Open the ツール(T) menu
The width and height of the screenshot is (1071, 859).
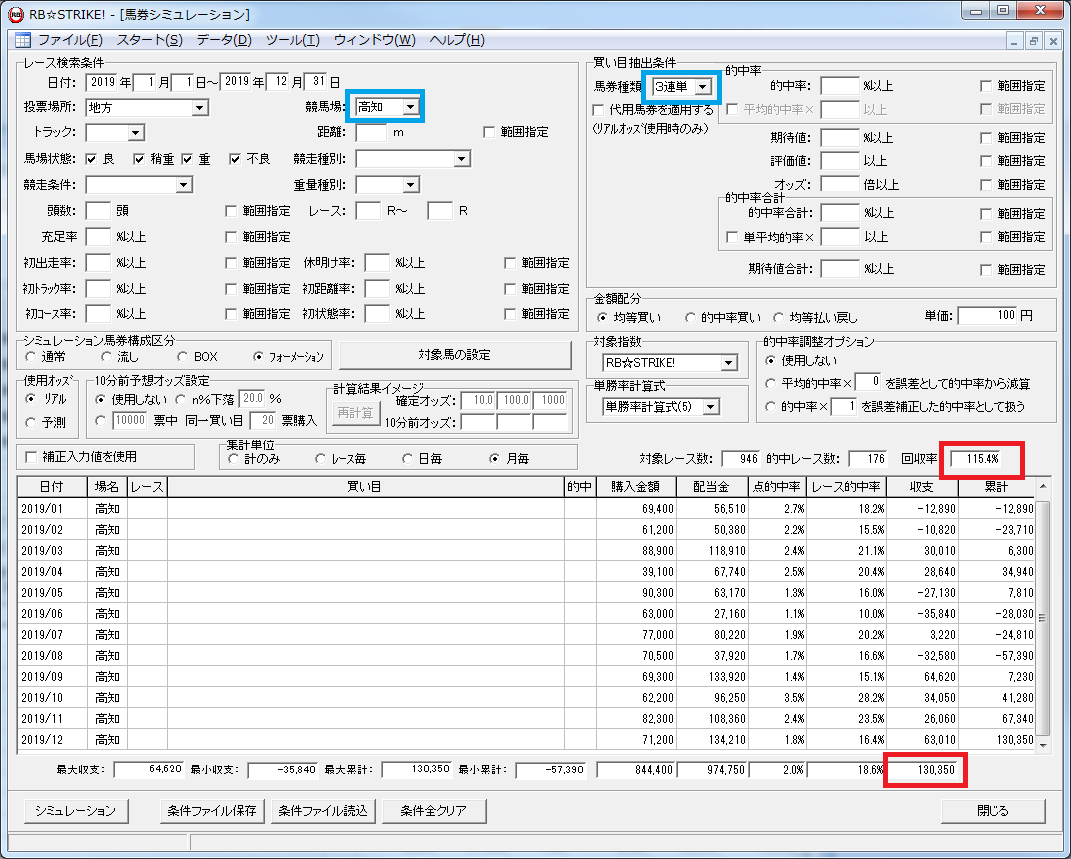(x=292, y=40)
